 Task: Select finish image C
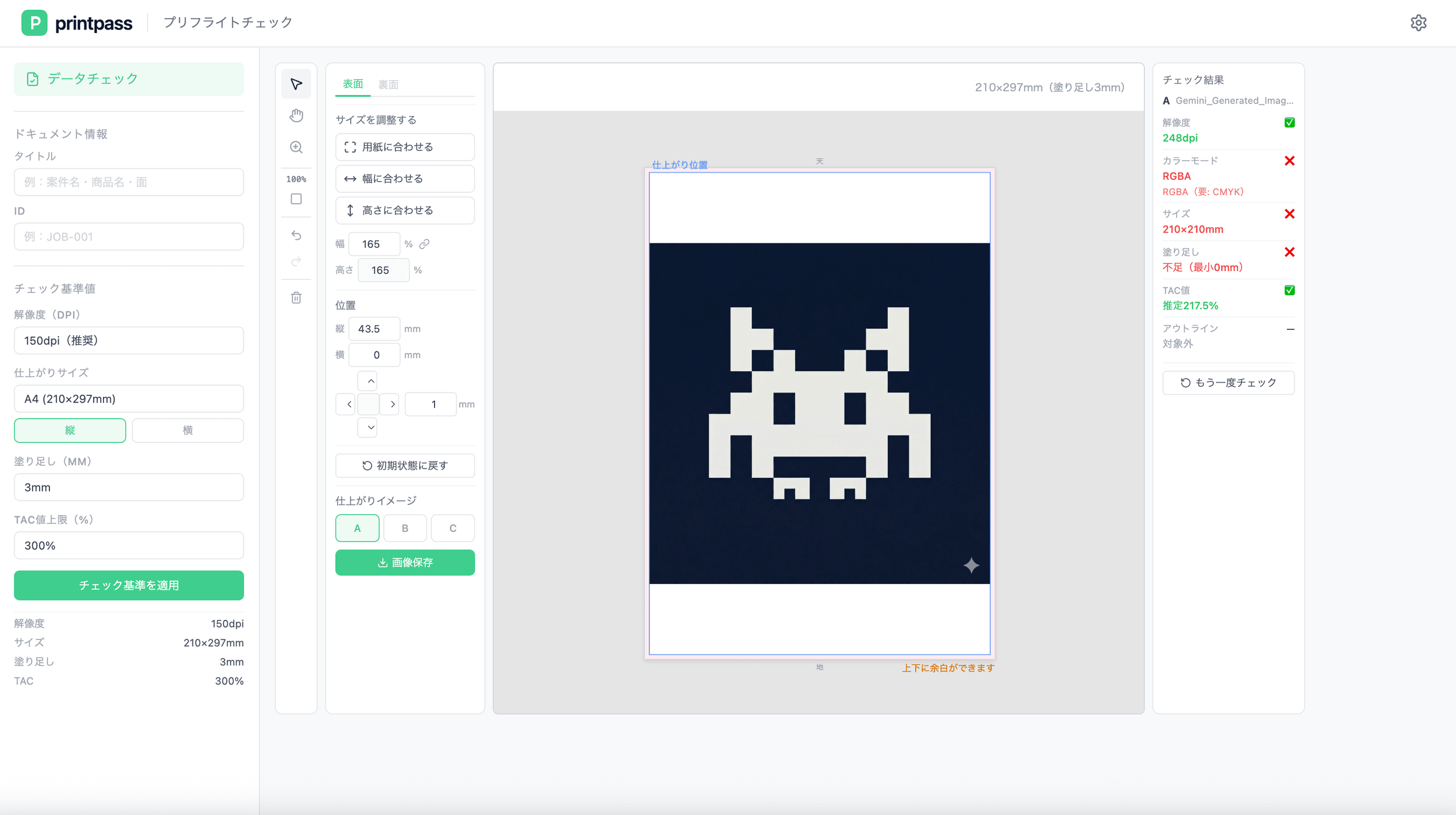pos(453,528)
